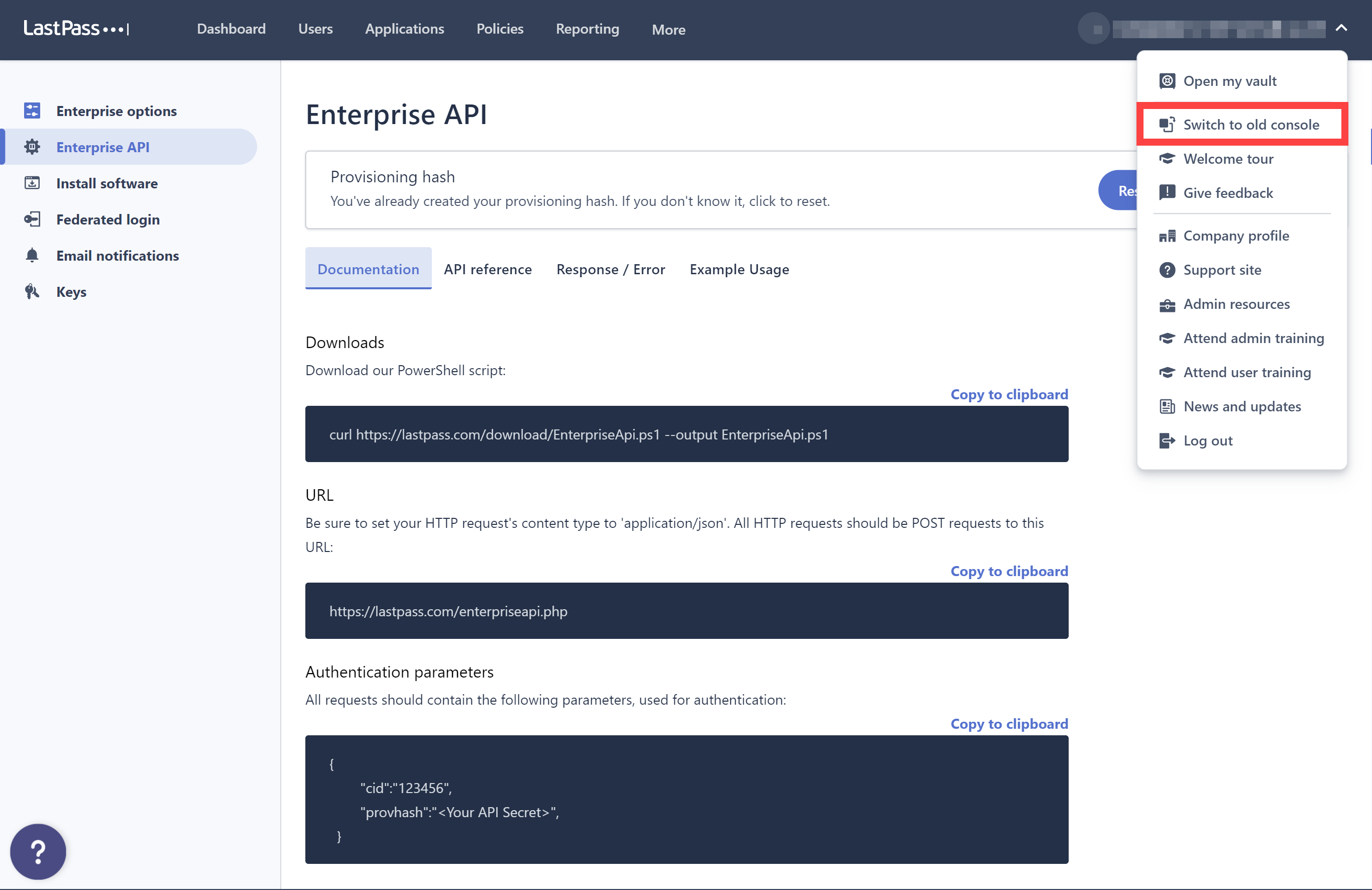Open Admin resources from account menu
1372x890 pixels.
[x=1242, y=304]
